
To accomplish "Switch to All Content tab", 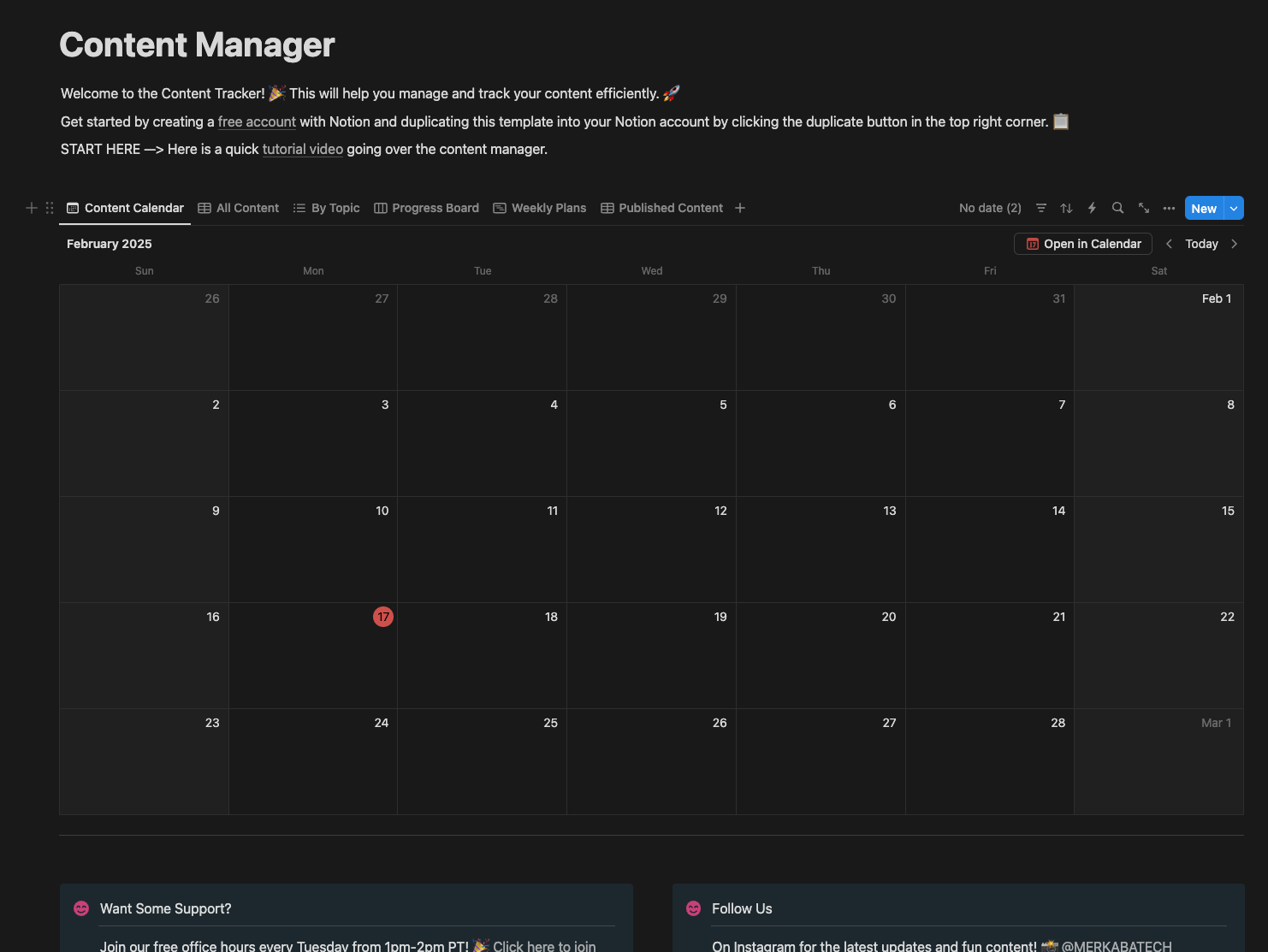I will coord(239,208).
